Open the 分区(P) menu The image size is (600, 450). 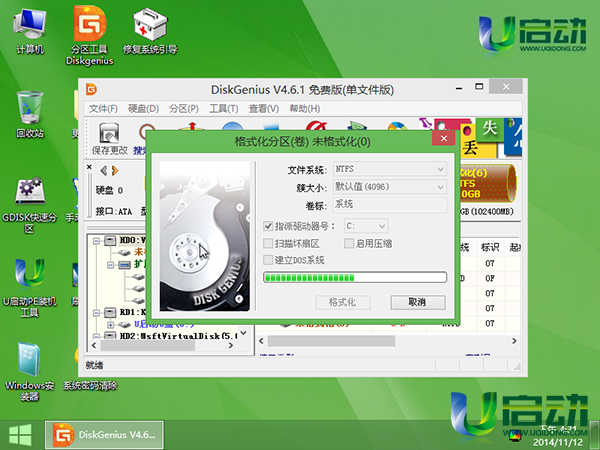pos(184,109)
